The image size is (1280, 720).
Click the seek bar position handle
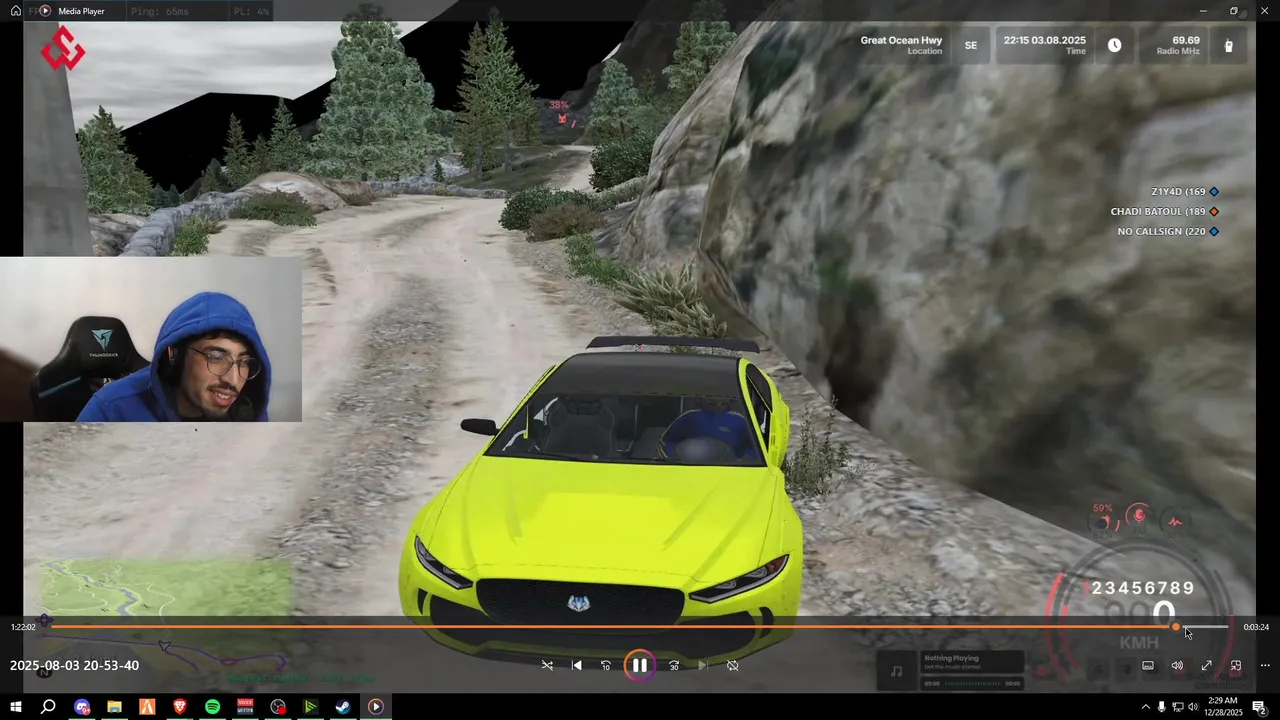point(1177,627)
